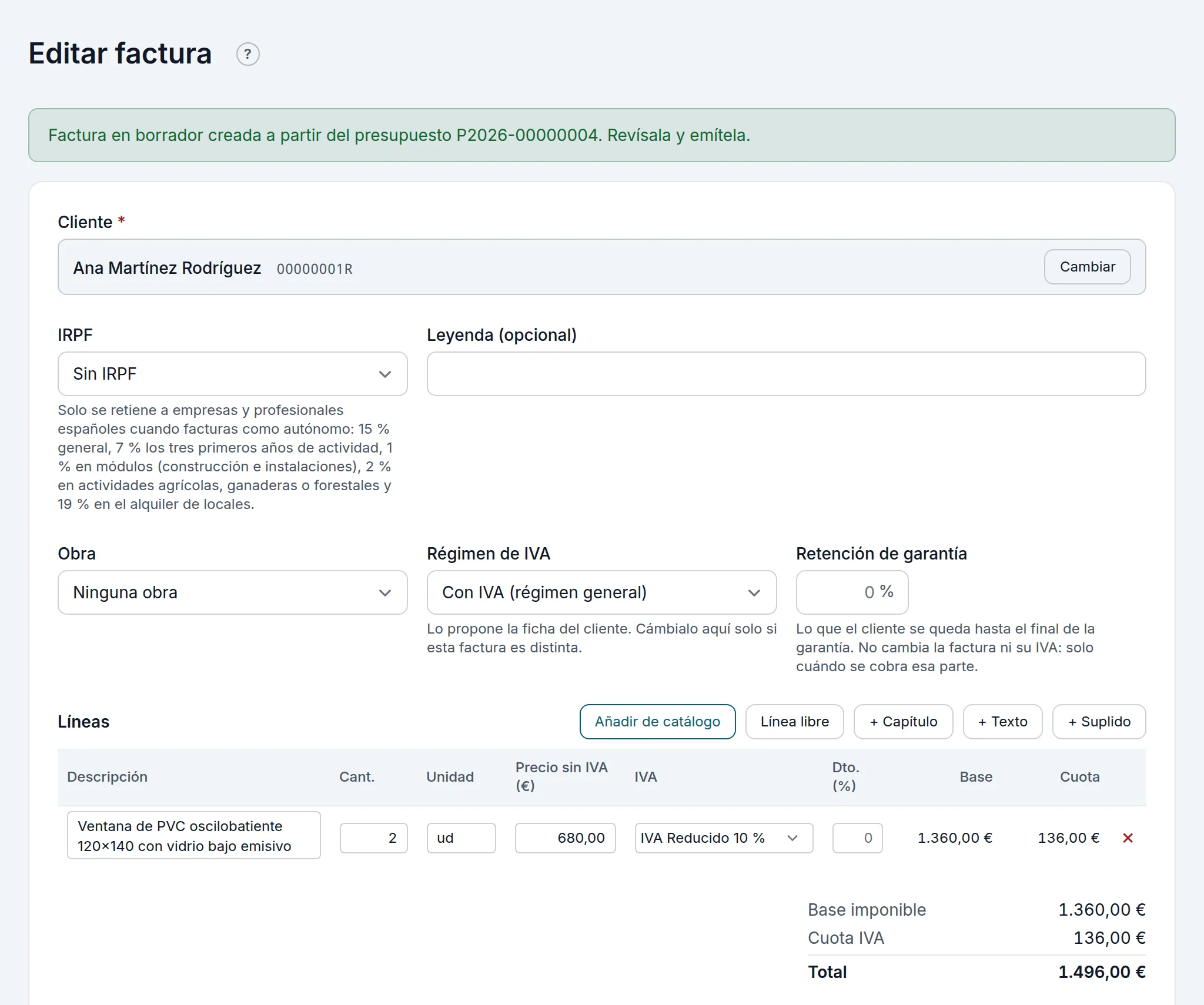The height and width of the screenshot is (1005, 1204).
Task: Click the Total 1.496,00 € value
Action: click(1102, 972)
